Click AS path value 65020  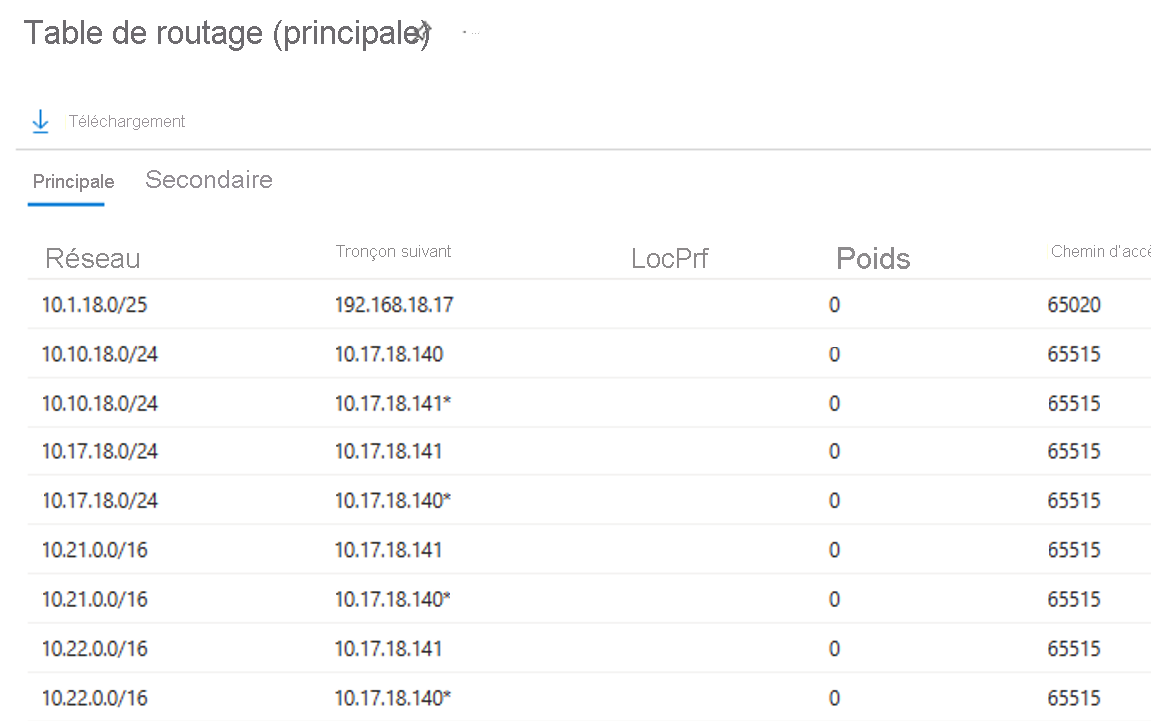pos(1073,305)
